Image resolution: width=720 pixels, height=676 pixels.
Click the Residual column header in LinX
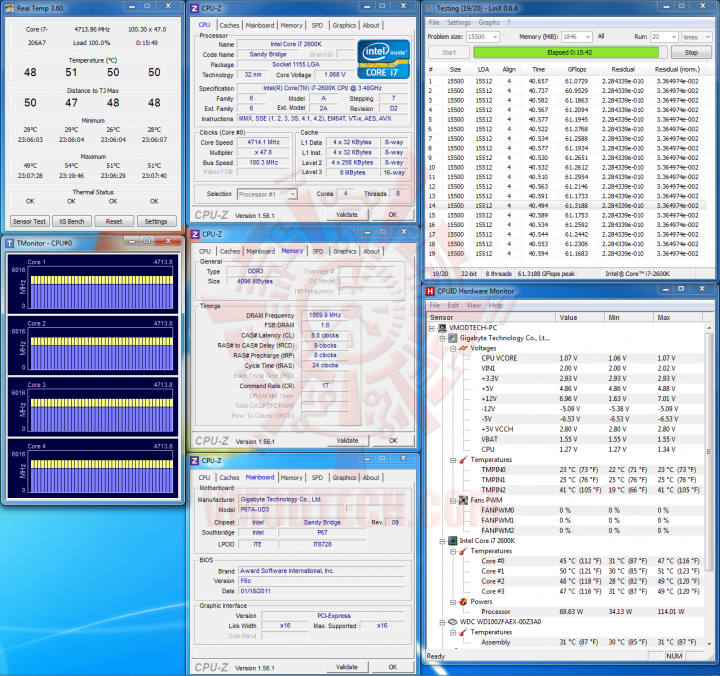[x=623, y=69]
